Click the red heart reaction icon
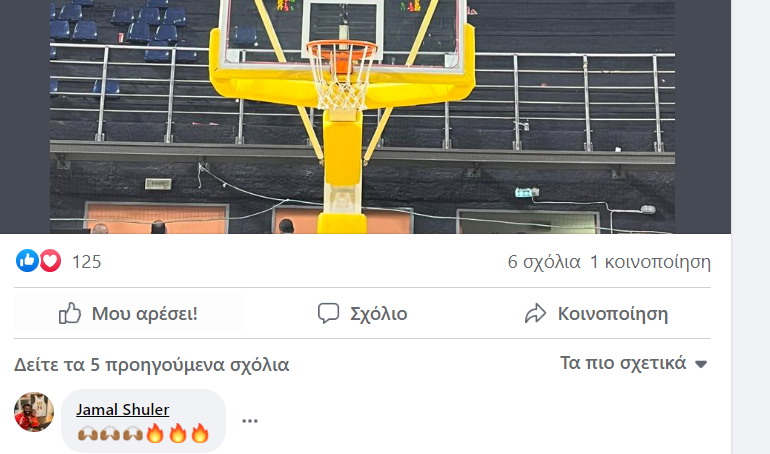 (50, 261)
